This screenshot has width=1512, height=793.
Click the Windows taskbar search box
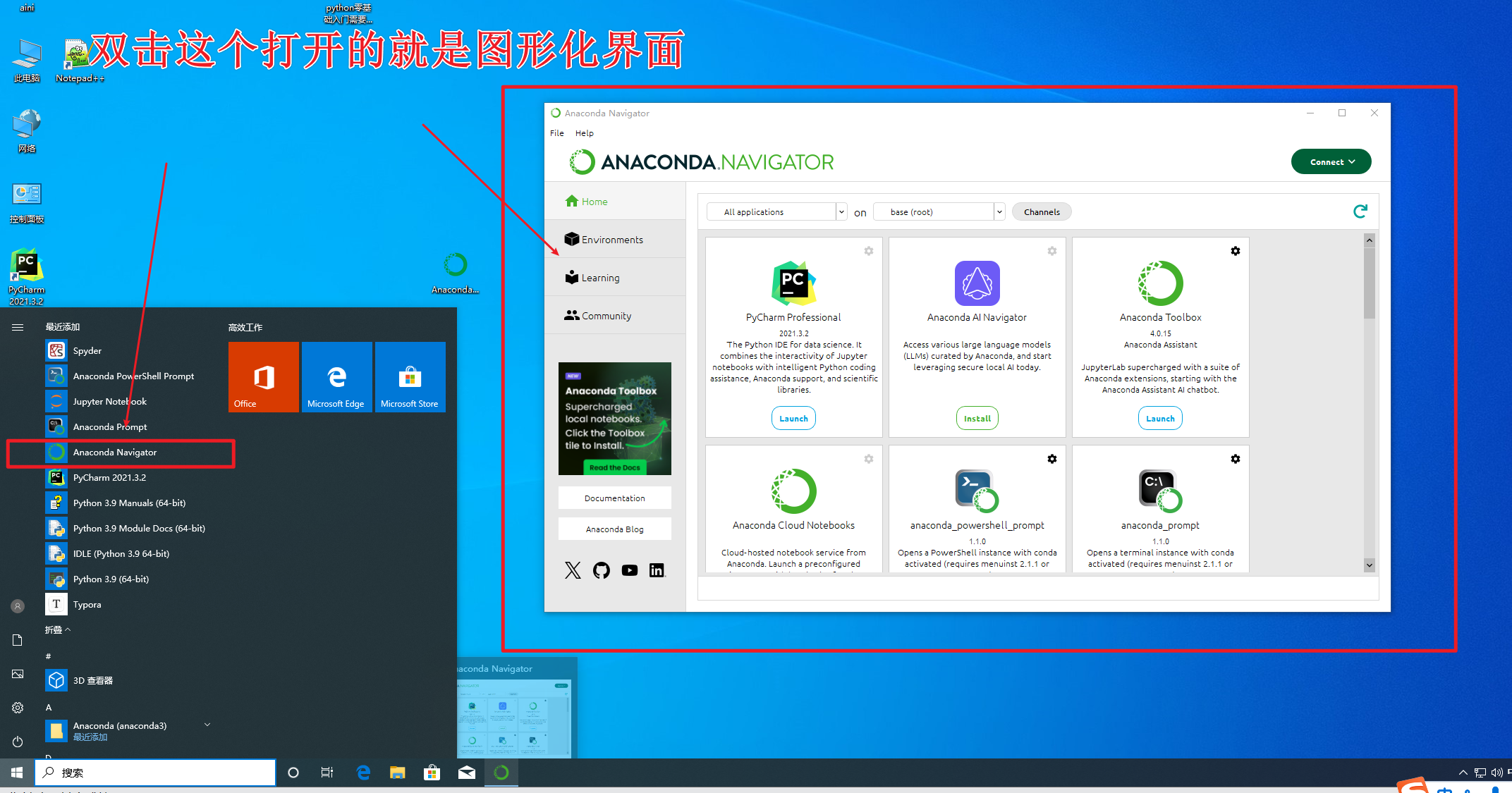(155, 773)
